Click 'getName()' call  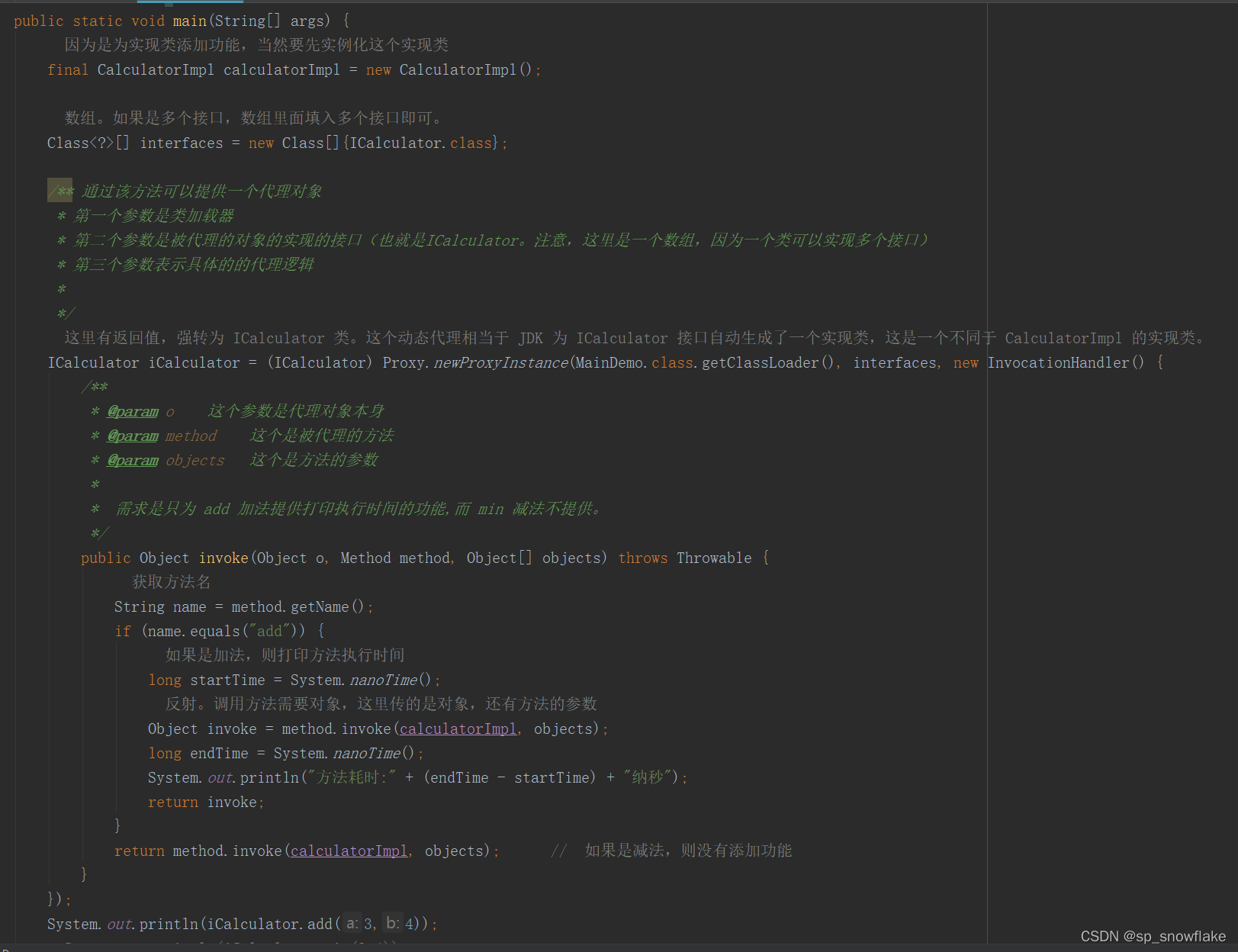coord(327,606)
